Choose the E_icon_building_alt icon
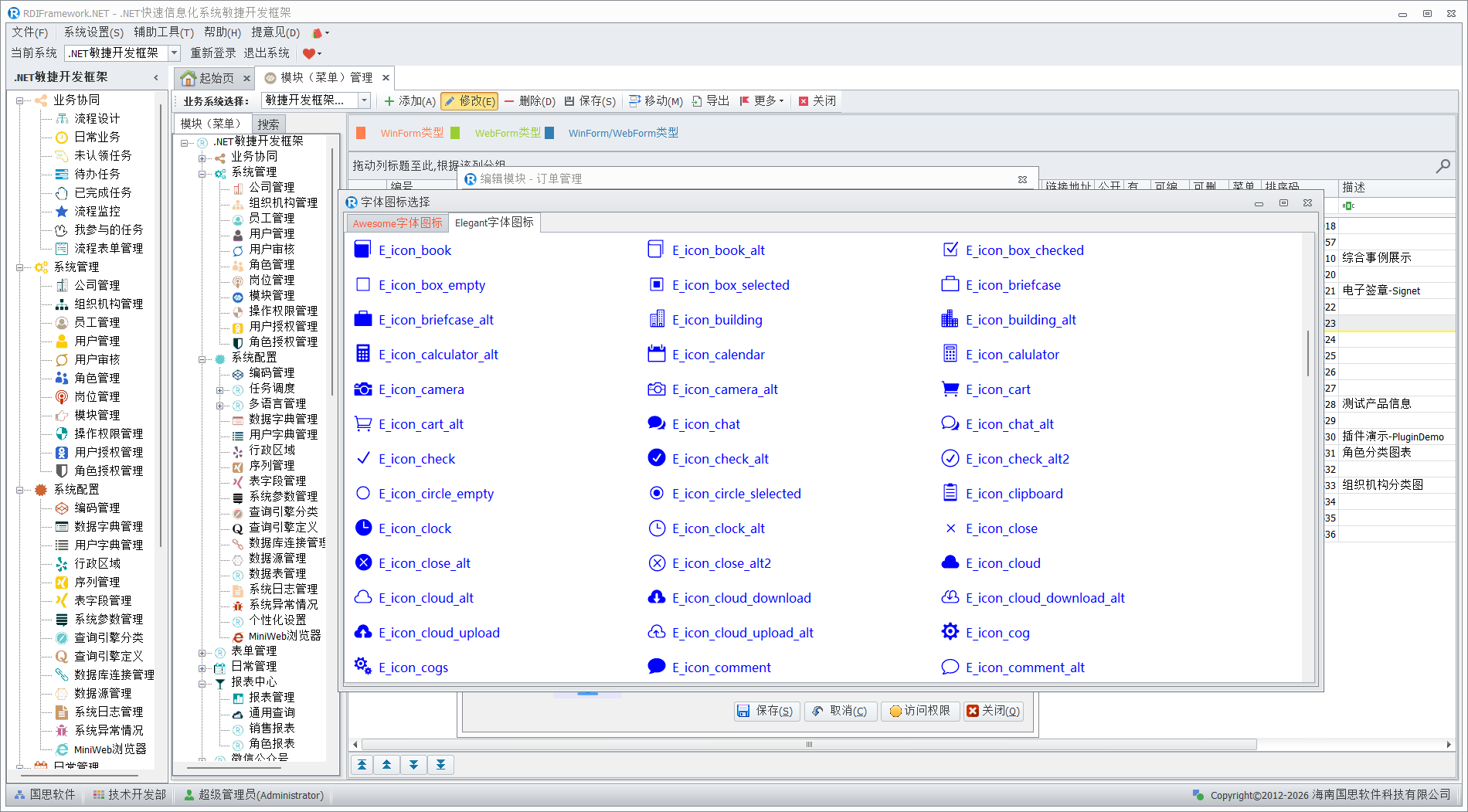1468x812 pixels. coord(1020,320)
